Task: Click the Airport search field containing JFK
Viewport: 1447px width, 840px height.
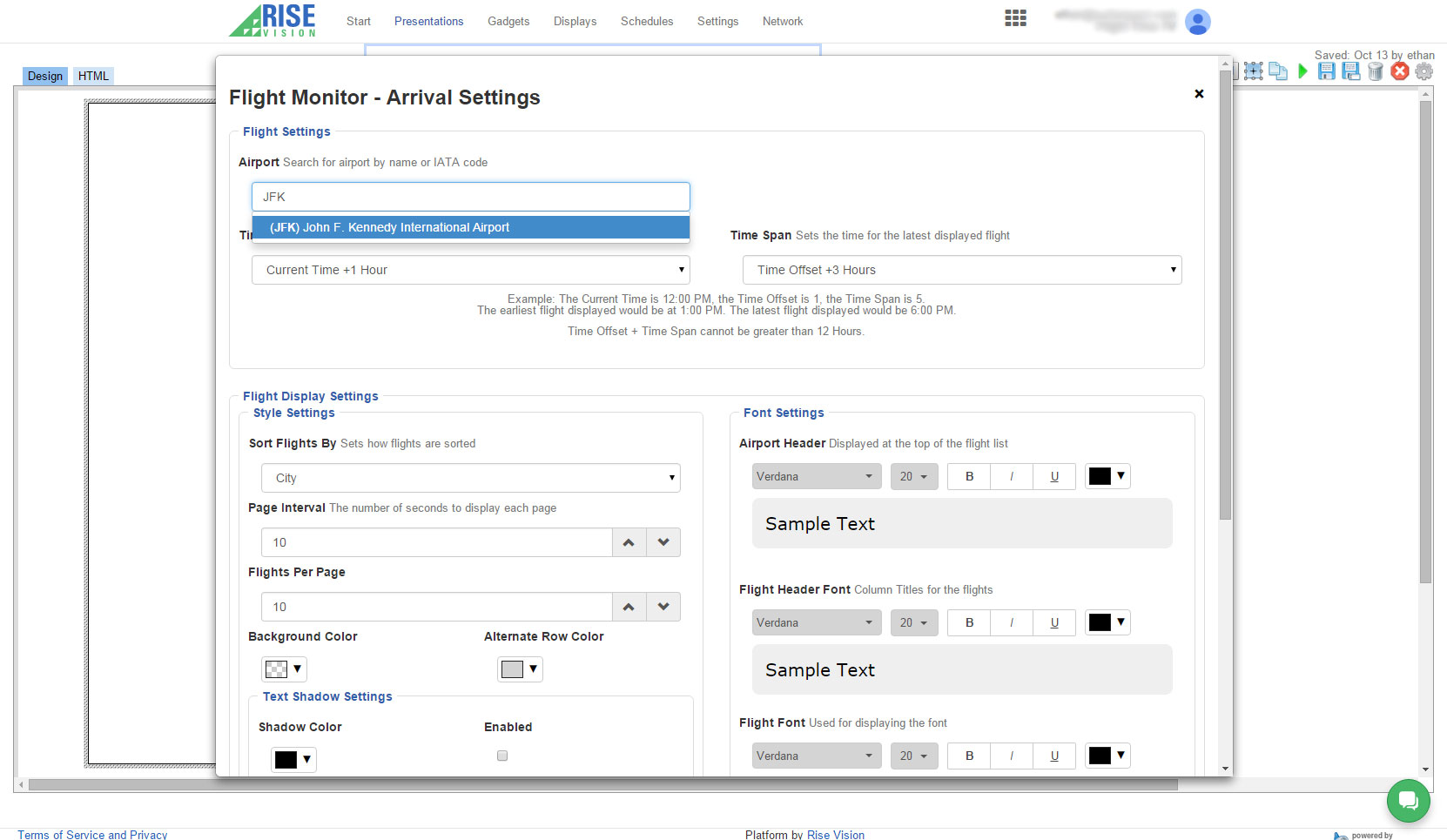Action: pos(471,197)
